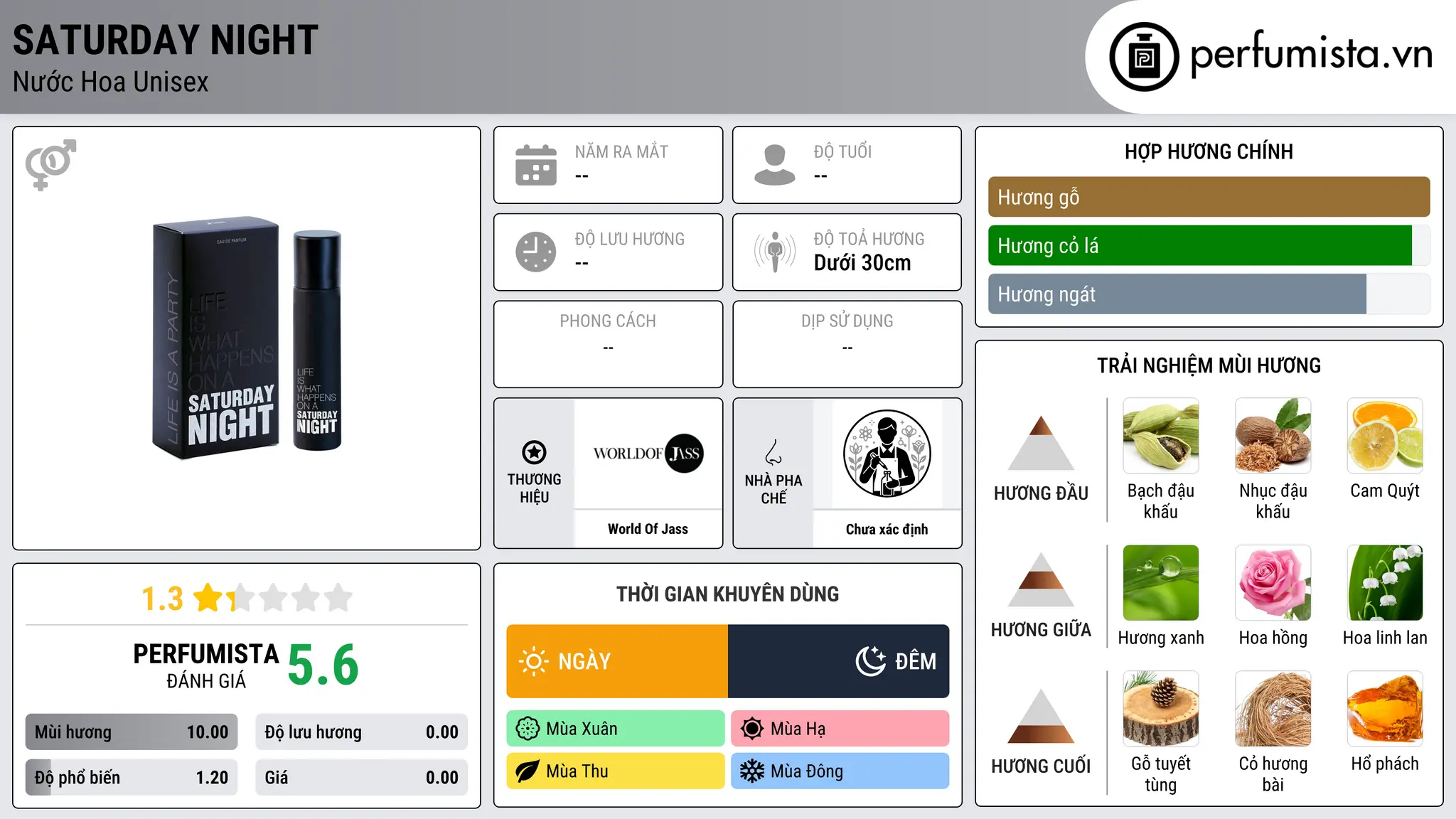Click the sun icon in Mùa Hạ
This screenshot has width=1456, height=819.
pos(752,729)
